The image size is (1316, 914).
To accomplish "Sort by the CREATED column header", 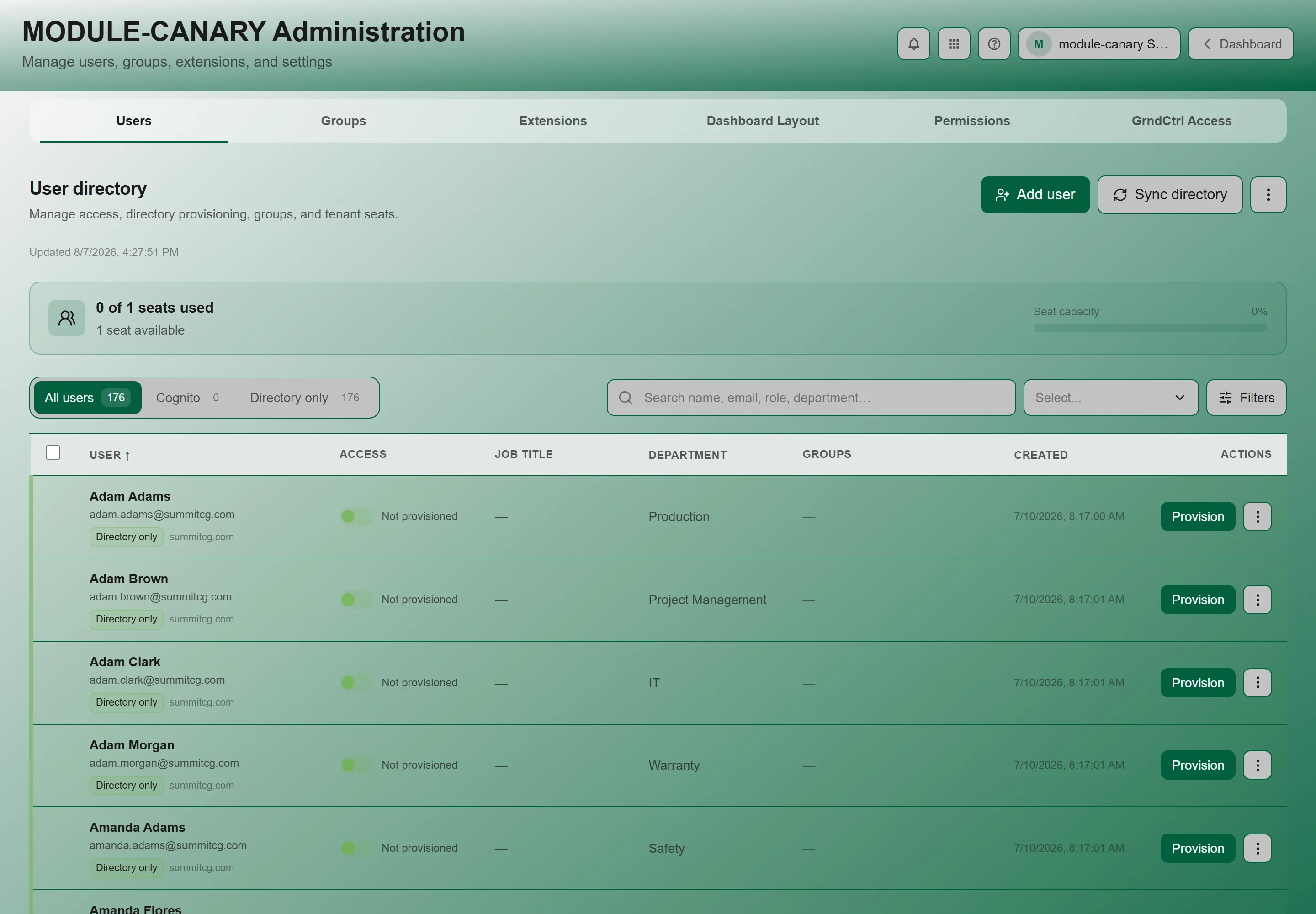I will tap(1040, 455).
